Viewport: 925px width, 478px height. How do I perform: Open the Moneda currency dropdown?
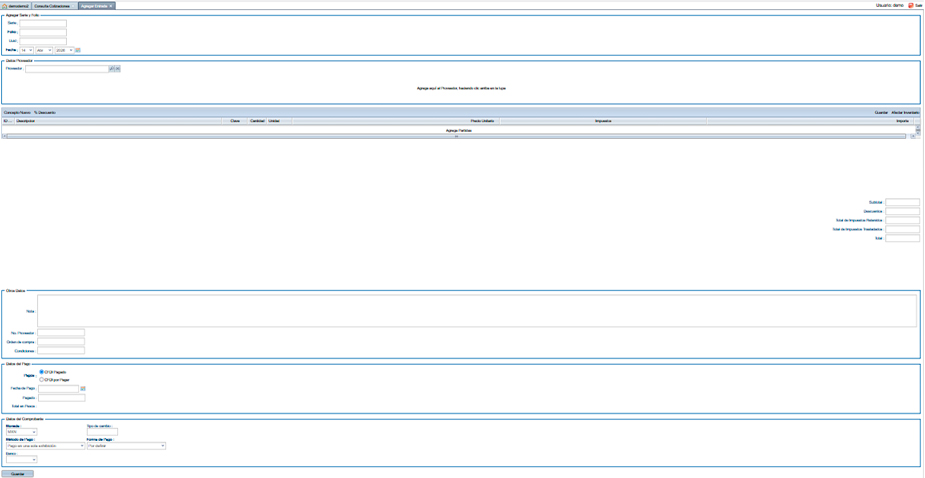click(x=20, y=432)
